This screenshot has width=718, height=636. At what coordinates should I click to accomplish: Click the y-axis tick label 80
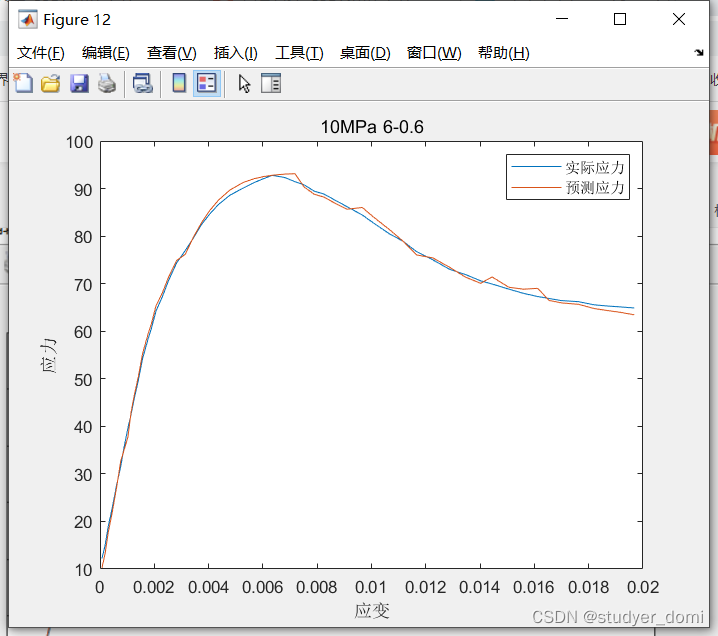[x=83, y=237]
